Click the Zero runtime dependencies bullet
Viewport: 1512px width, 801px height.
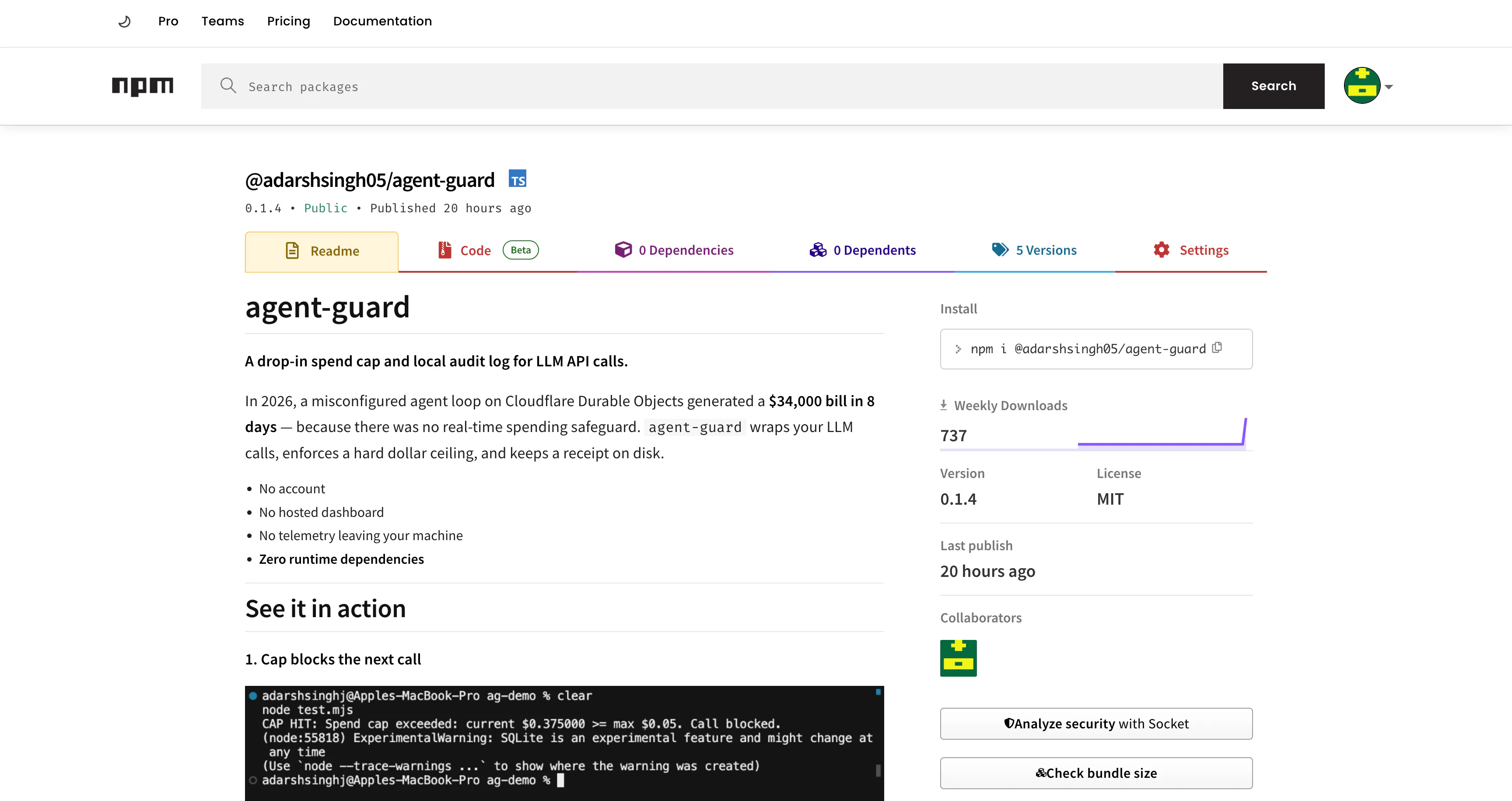(341, 559)
